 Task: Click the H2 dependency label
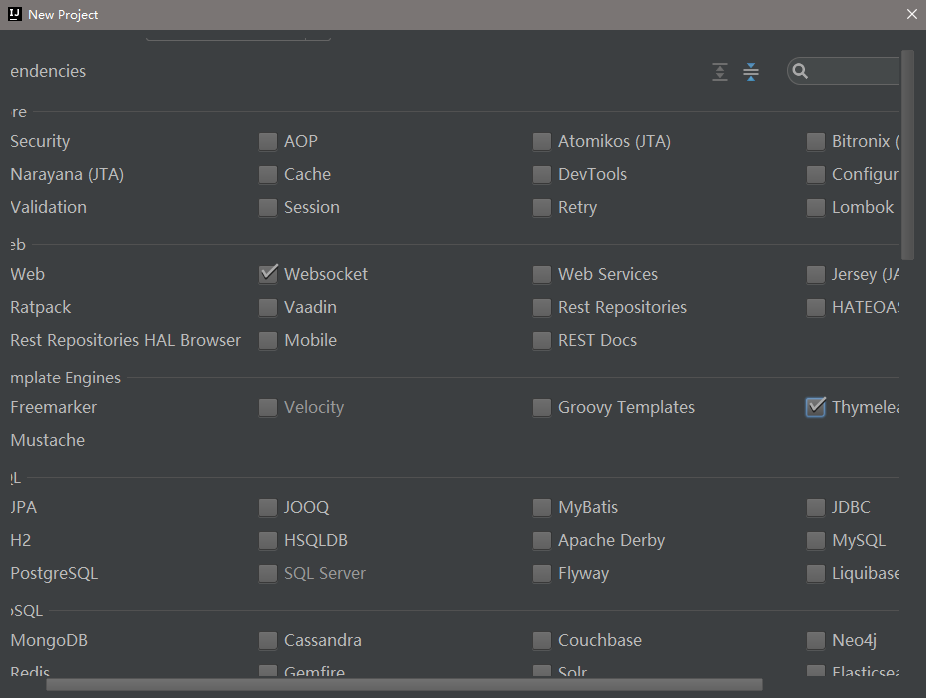(21, 541)
